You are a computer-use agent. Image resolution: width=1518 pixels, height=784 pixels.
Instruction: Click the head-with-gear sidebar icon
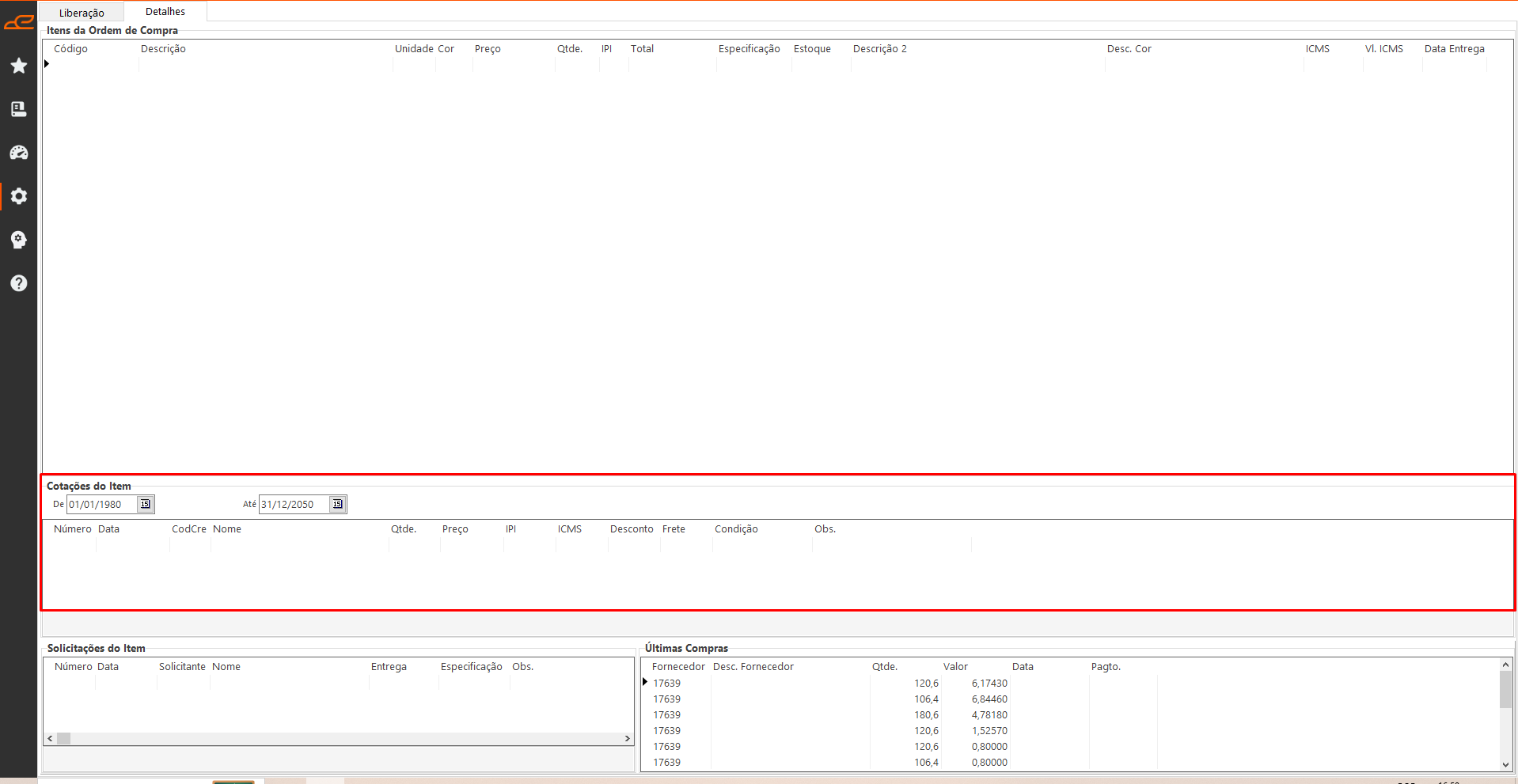[19, 240]
